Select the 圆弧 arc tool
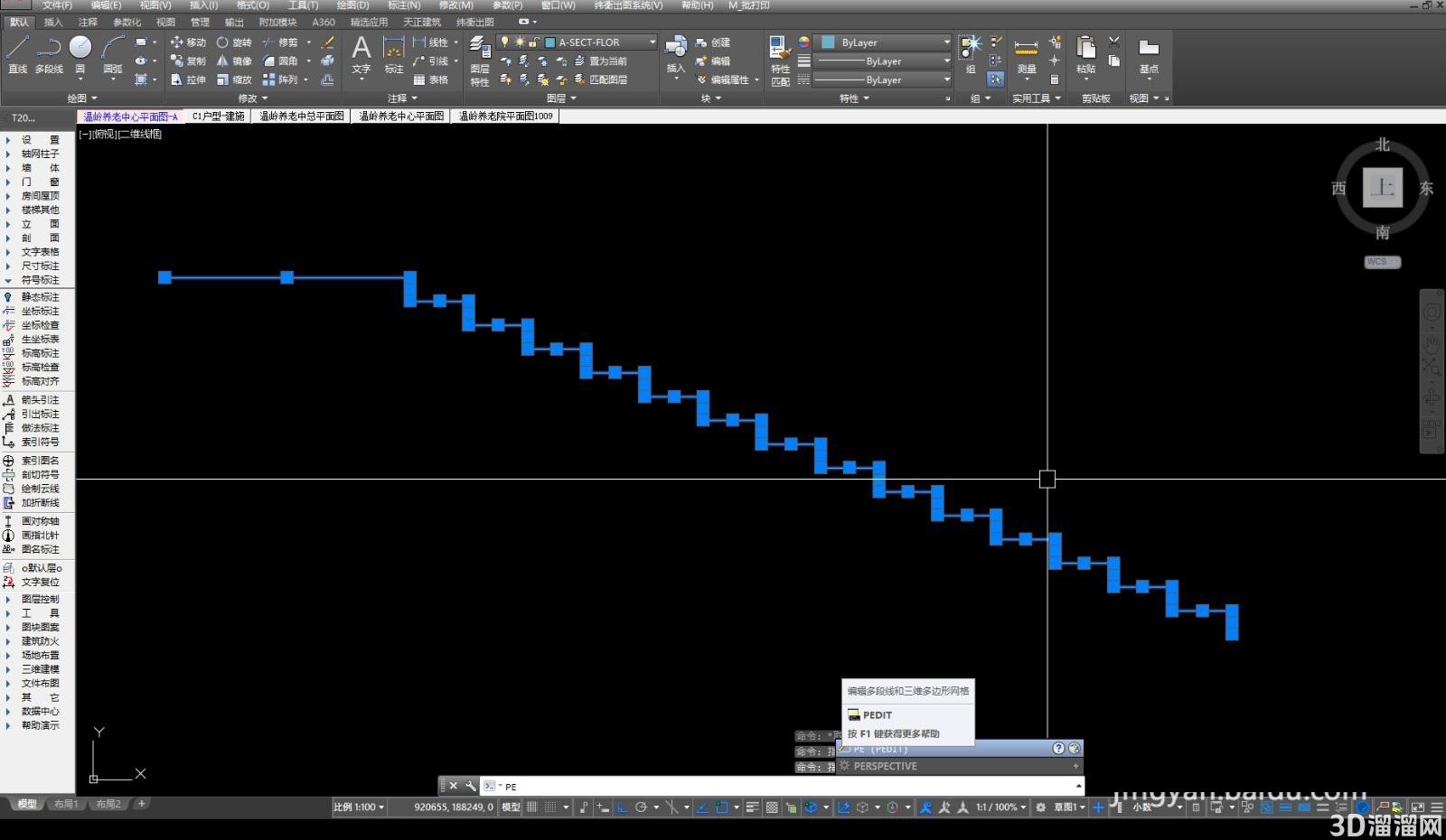The width and height of the screenshot is (1446, 840). click(113, 54)
